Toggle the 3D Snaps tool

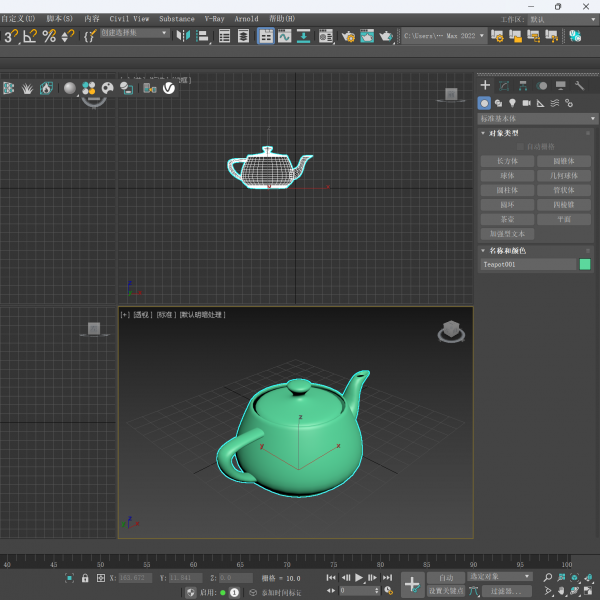[11, 36]
